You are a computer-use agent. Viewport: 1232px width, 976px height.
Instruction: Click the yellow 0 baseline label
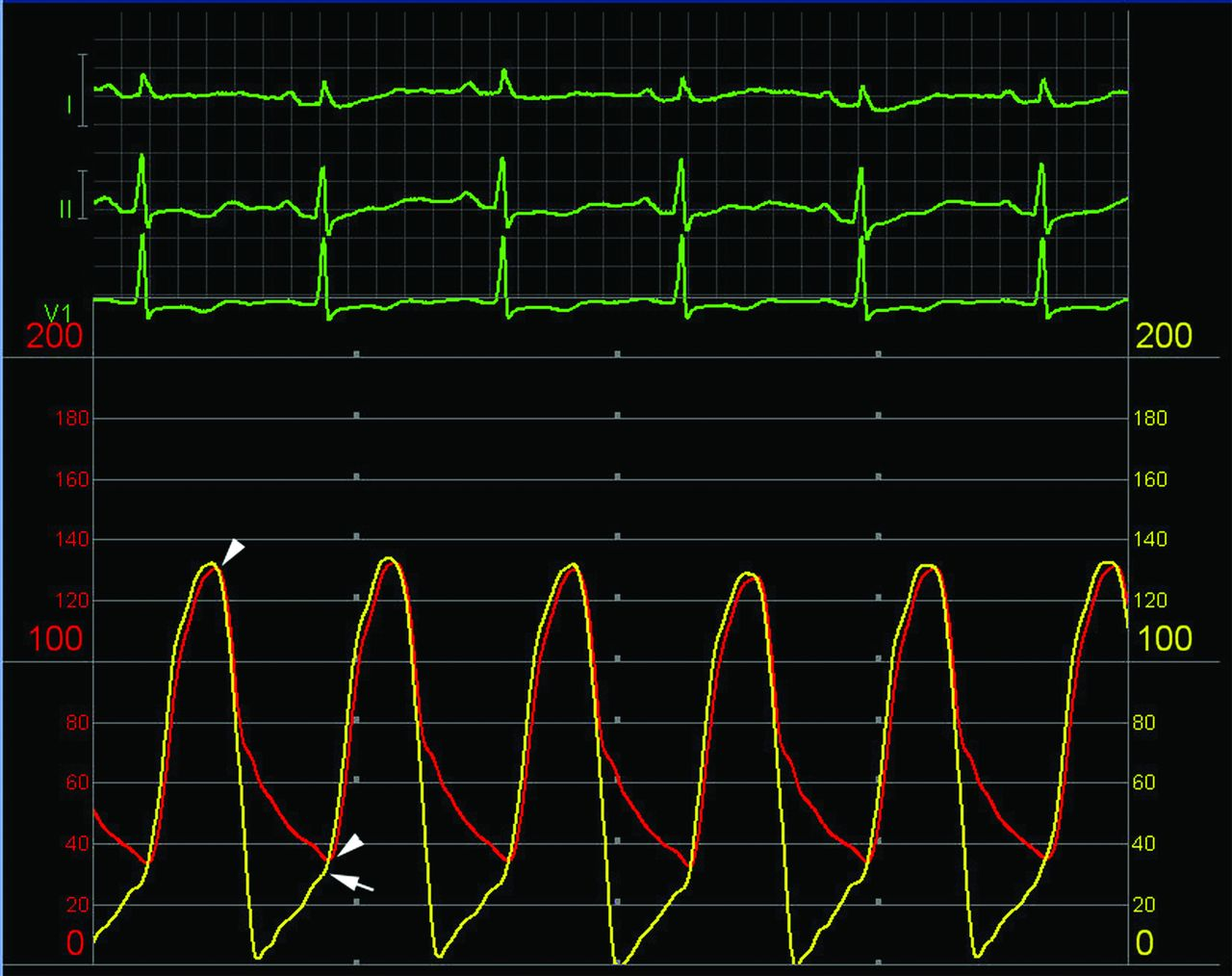tap(1144, 944)
